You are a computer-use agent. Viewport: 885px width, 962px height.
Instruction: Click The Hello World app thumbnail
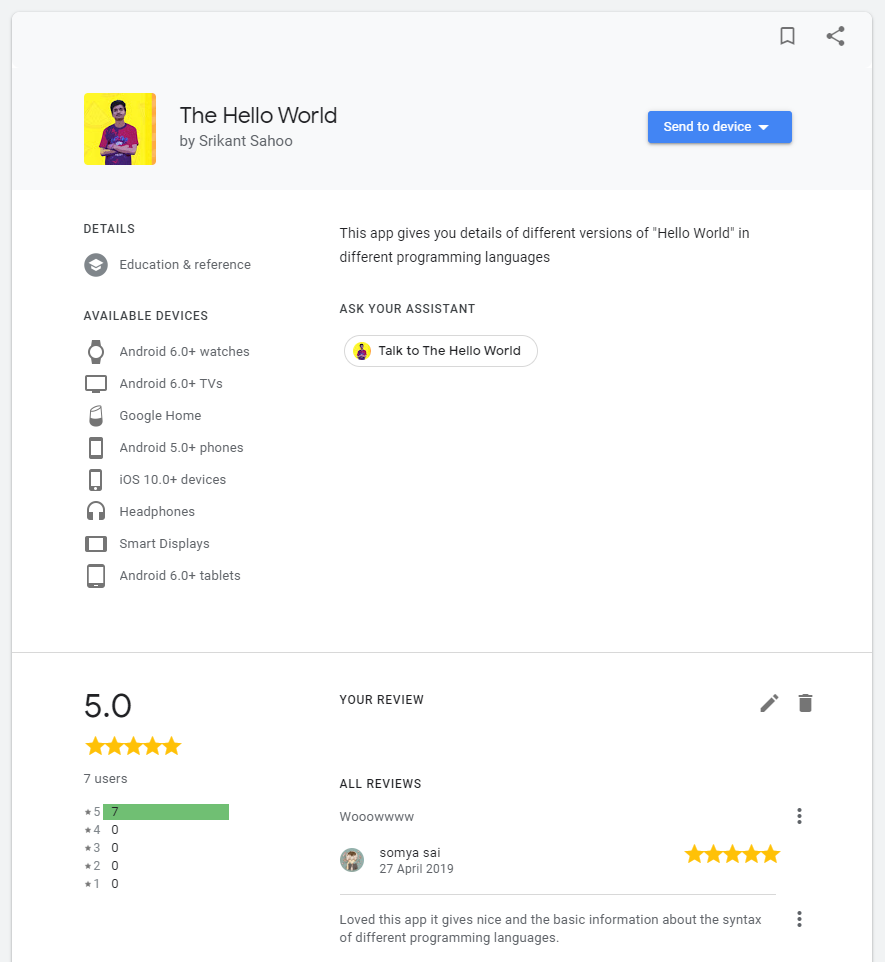tap(119, 129)
